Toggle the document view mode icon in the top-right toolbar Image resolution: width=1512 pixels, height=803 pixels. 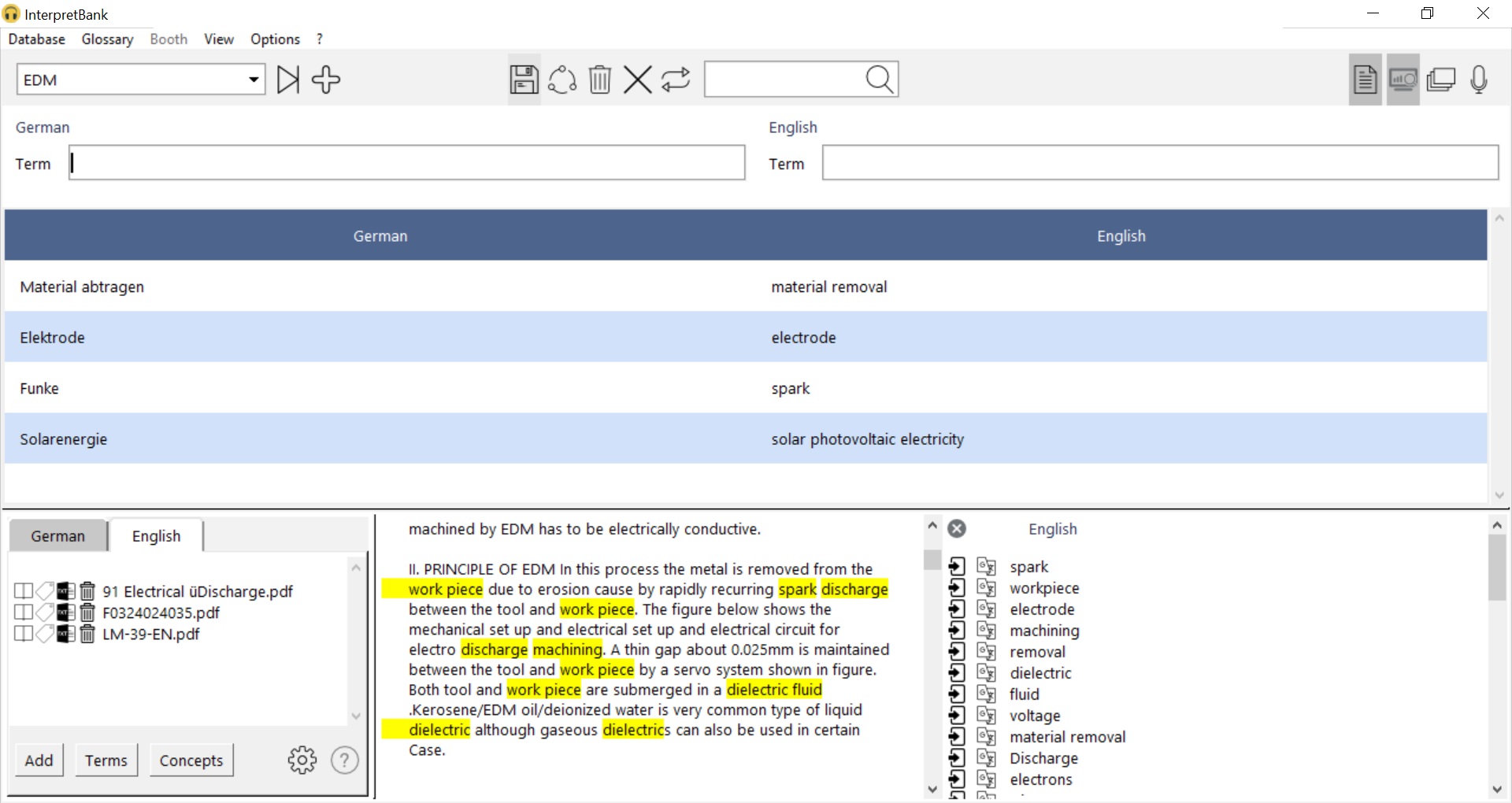pos(1365,80)
